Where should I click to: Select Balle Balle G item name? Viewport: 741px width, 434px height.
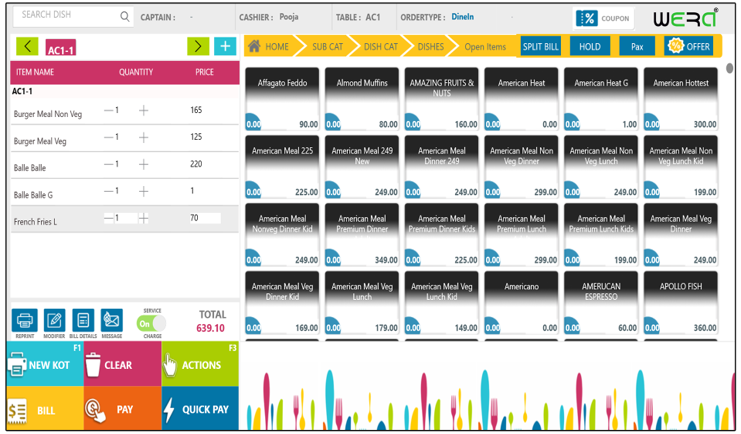pyautogui.click(x=33, y=195)
